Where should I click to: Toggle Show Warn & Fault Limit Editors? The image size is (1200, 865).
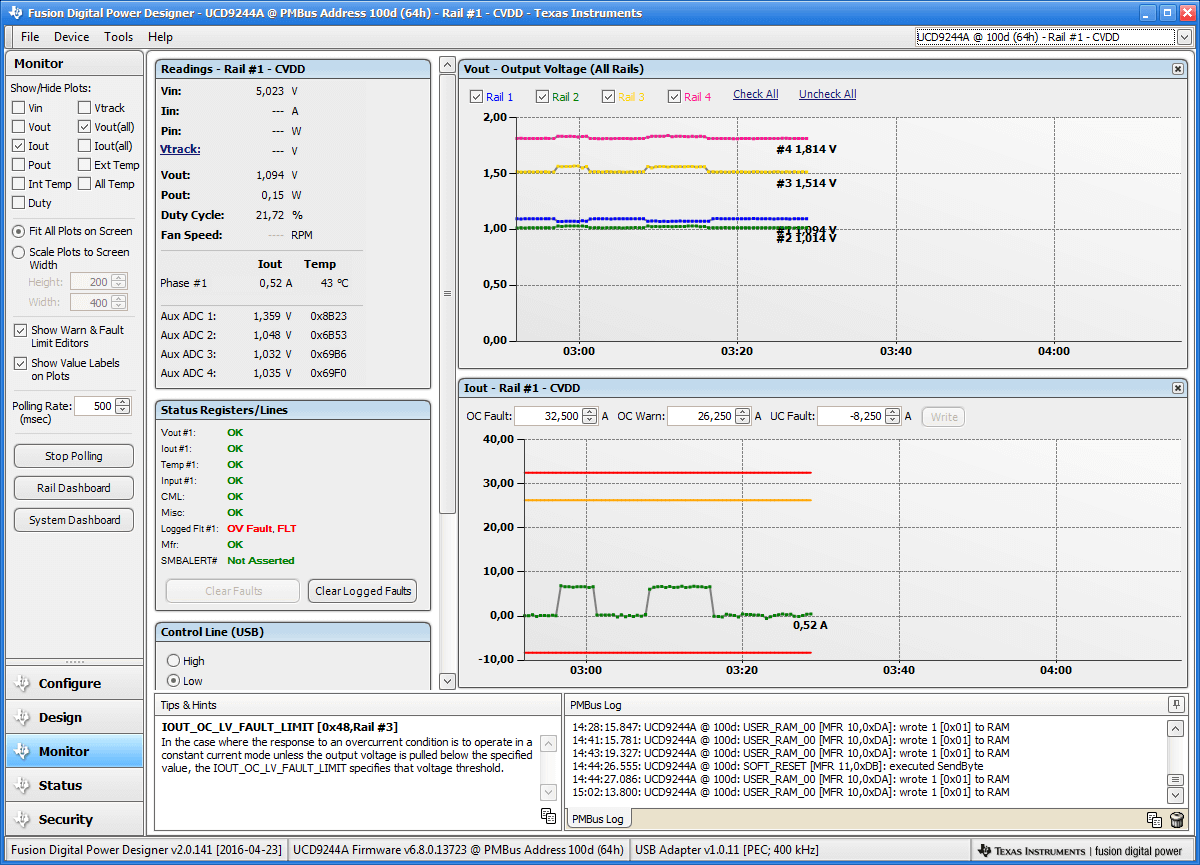20,330
